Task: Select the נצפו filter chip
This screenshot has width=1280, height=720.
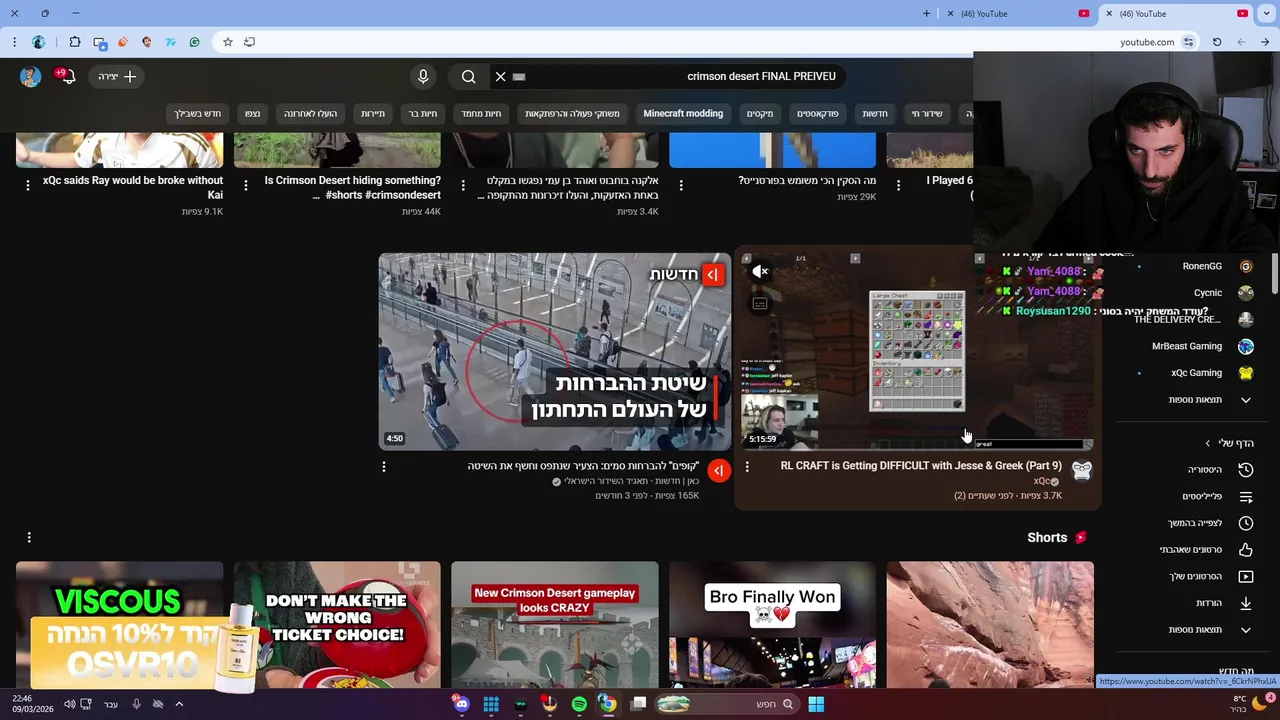Action: 253,114
